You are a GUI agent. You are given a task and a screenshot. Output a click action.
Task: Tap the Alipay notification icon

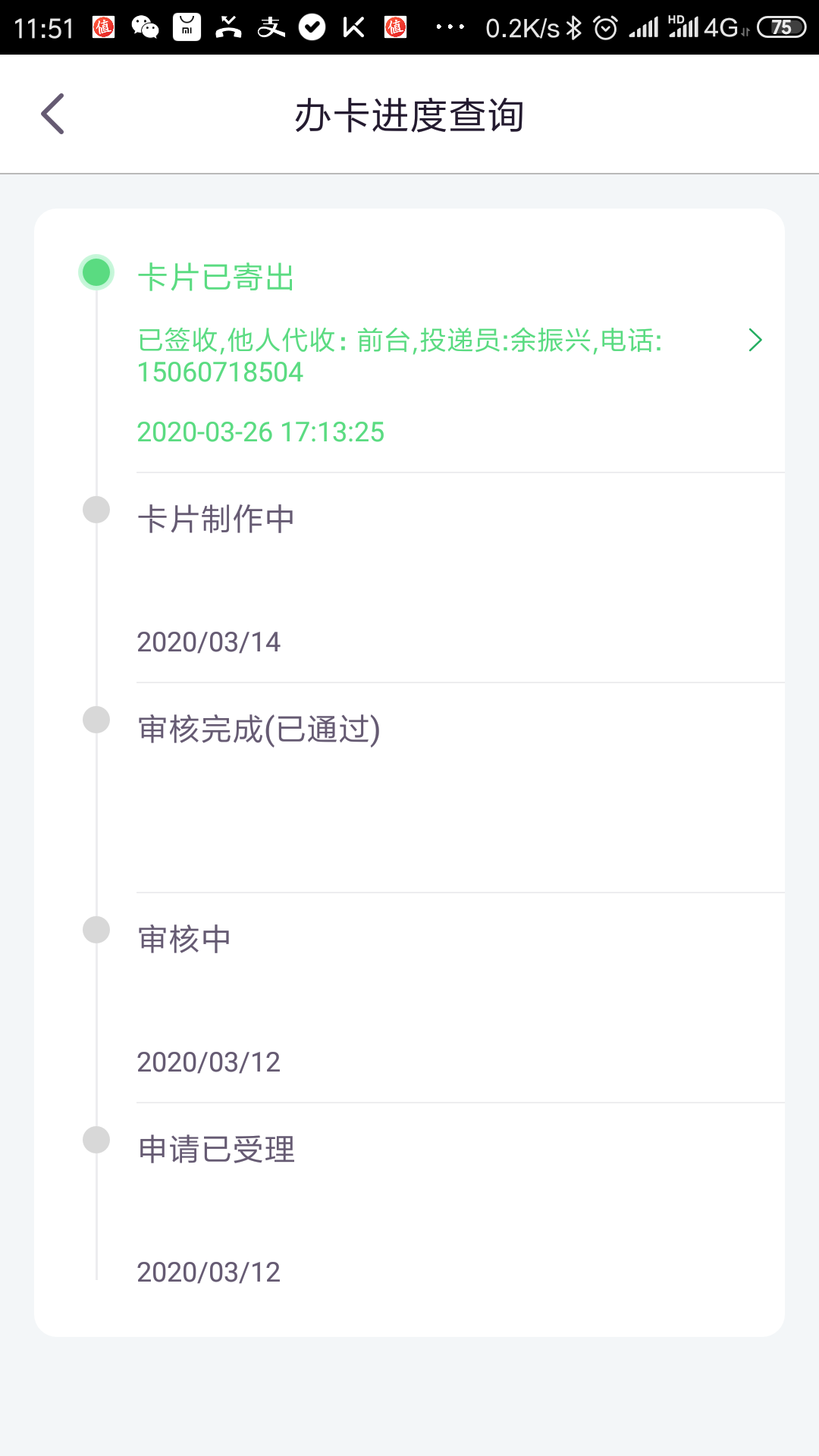(271, 28)
